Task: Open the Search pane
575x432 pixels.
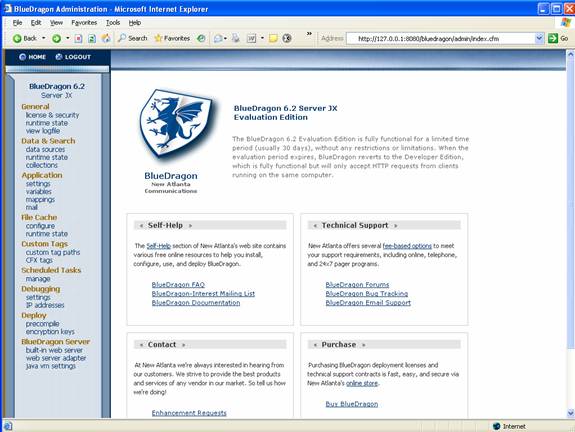Action: (x=132, y=38)
